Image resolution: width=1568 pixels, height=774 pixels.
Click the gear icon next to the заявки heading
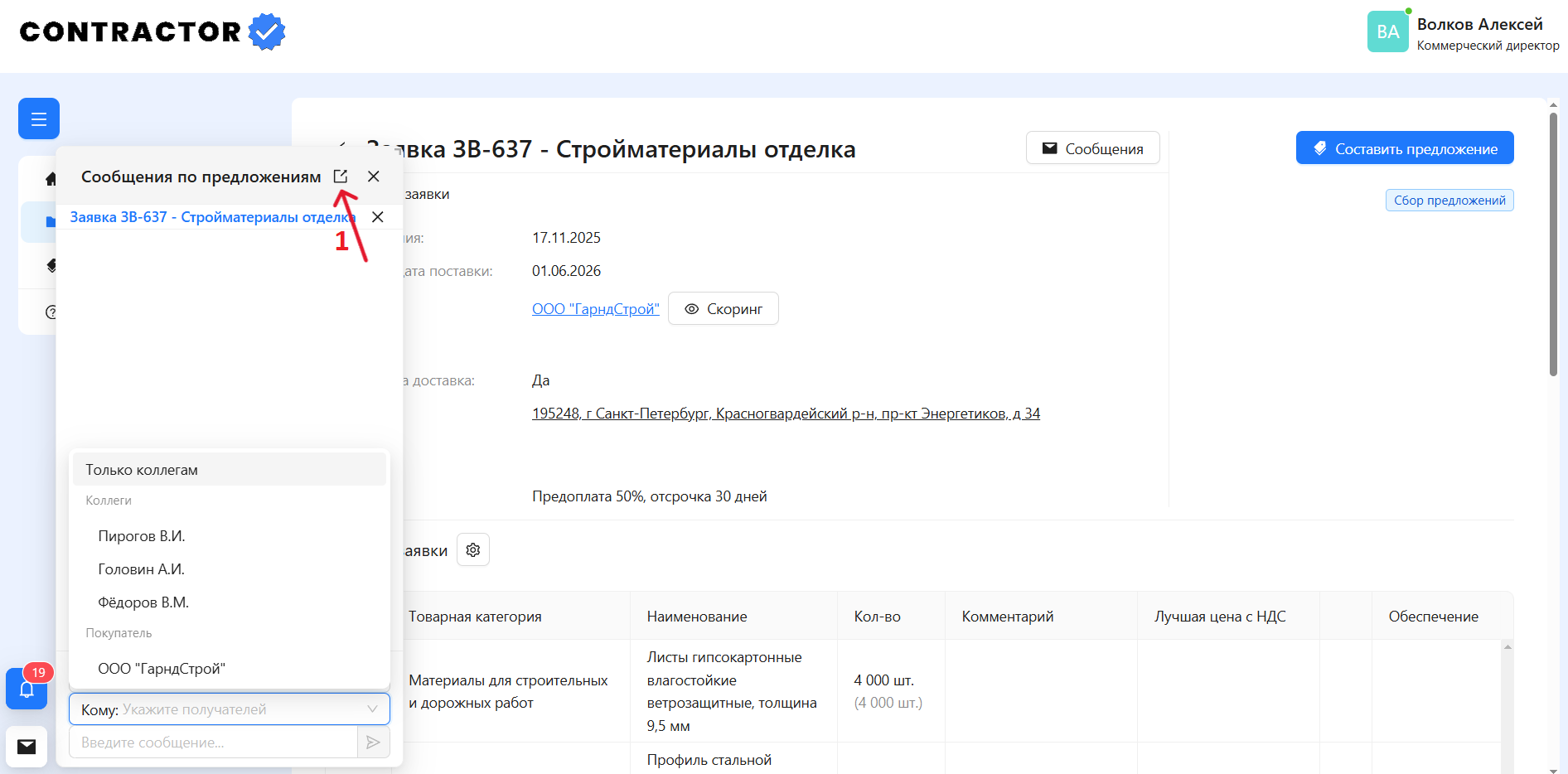(472, 549)
